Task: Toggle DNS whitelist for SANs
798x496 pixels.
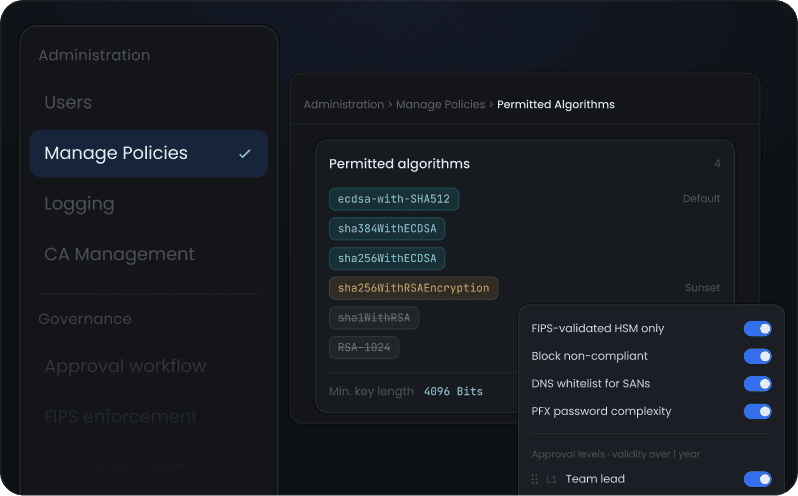Action: coord(757,384)
